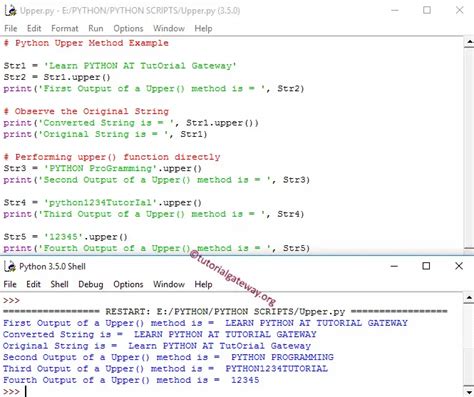This screenshot has width=474, height=397.
Task: Click Shell output 'PYTHON1234TUTORIAL' line
Action: [x=165, y=369]
